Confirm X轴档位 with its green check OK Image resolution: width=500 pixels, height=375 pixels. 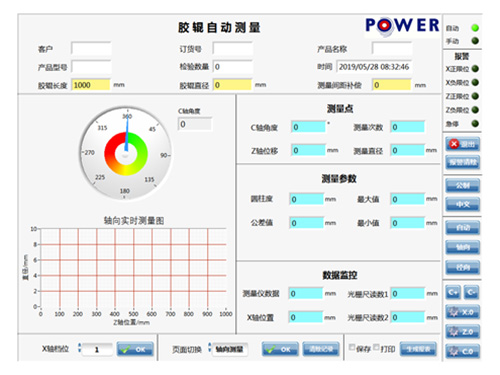[x=135, y=349]
